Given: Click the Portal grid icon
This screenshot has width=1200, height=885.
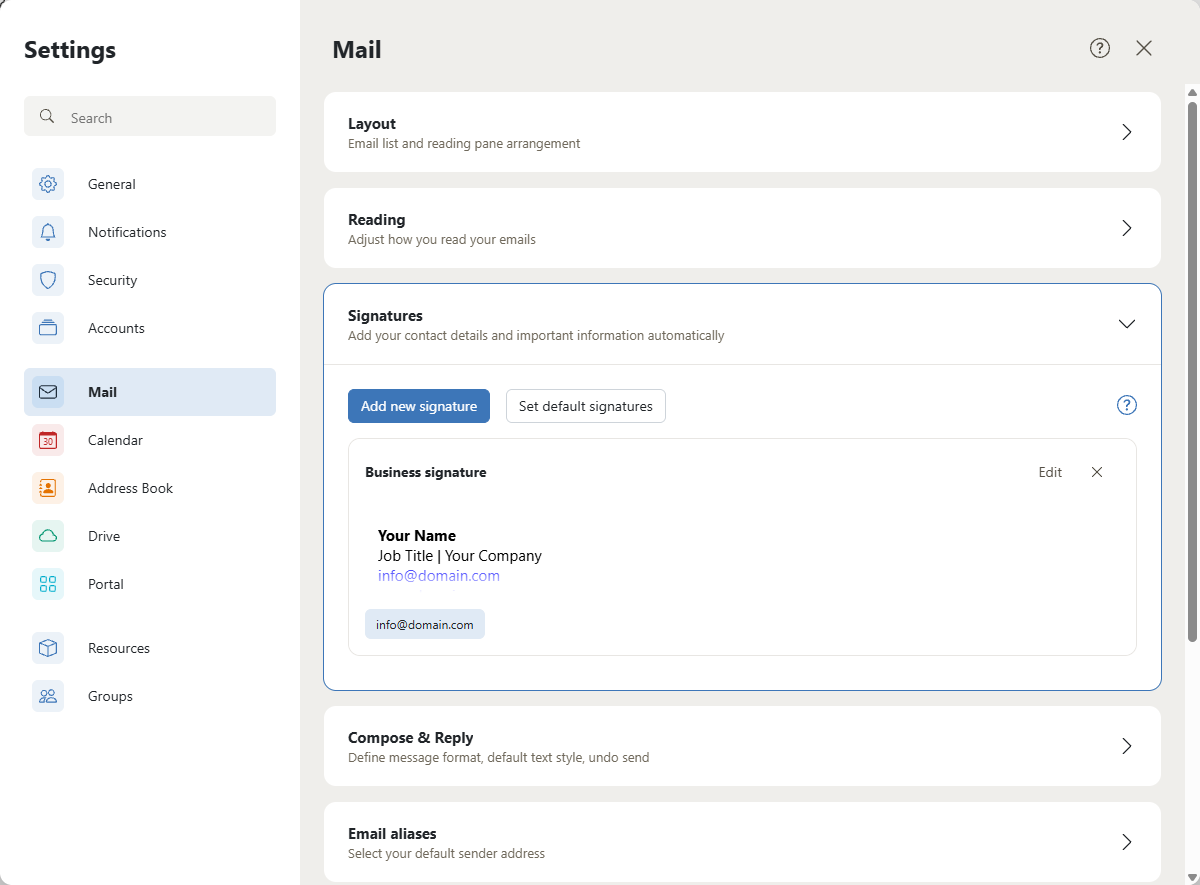Looking at the screenshot, I should 48,584.
